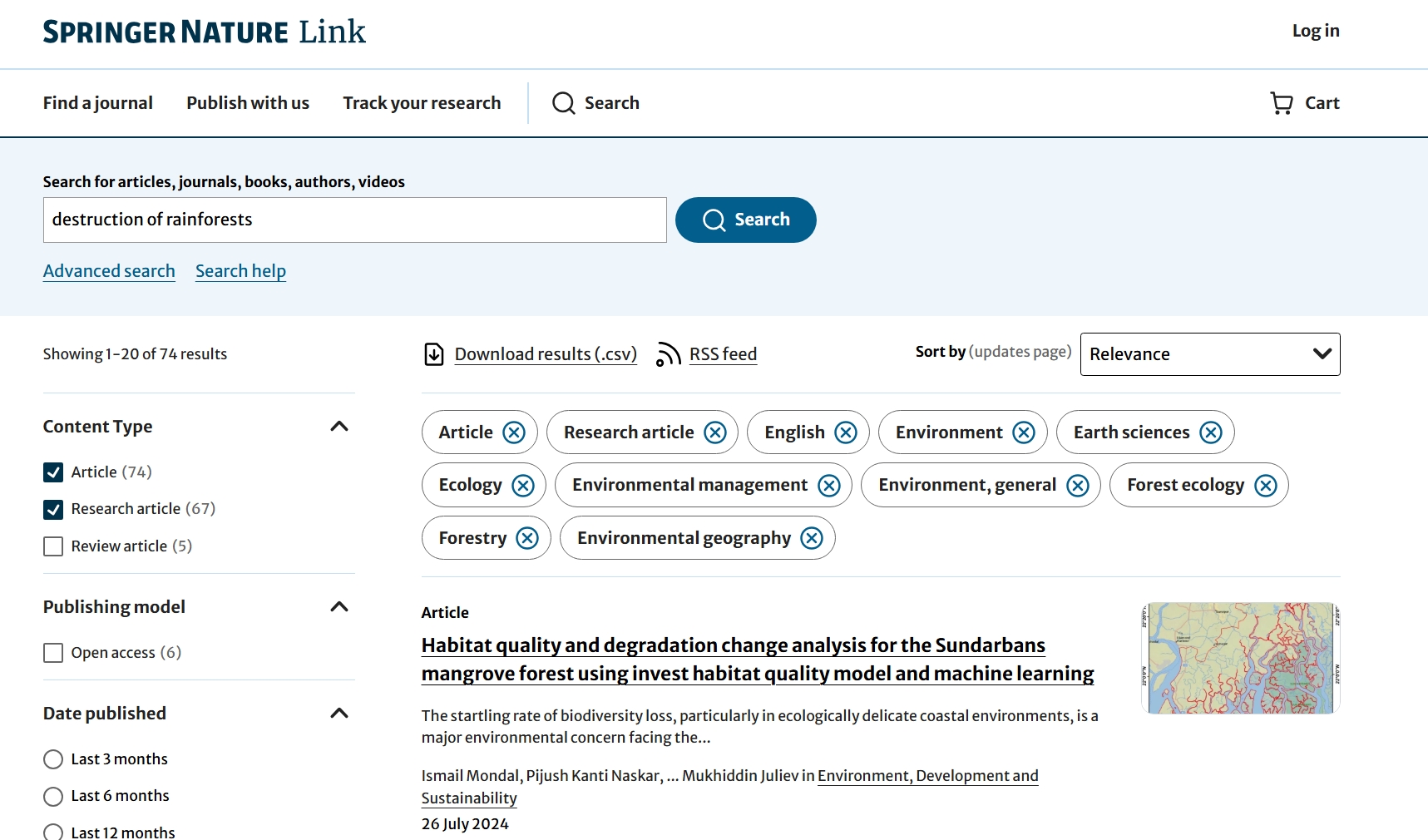Open Find a journal menu item

pyautogui.click(x=98, y=103)
